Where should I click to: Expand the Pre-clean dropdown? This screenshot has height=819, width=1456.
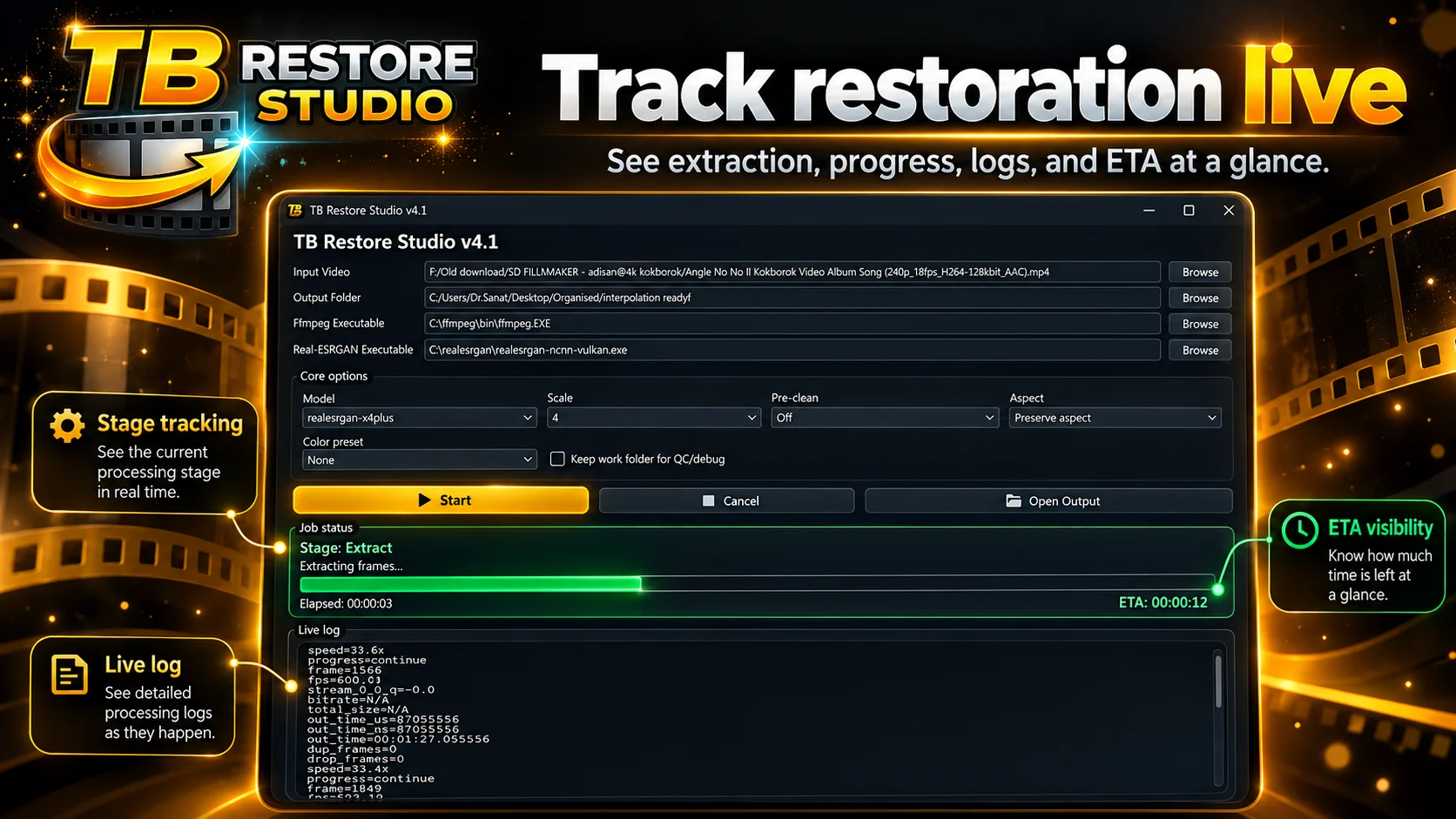point(885,418)
